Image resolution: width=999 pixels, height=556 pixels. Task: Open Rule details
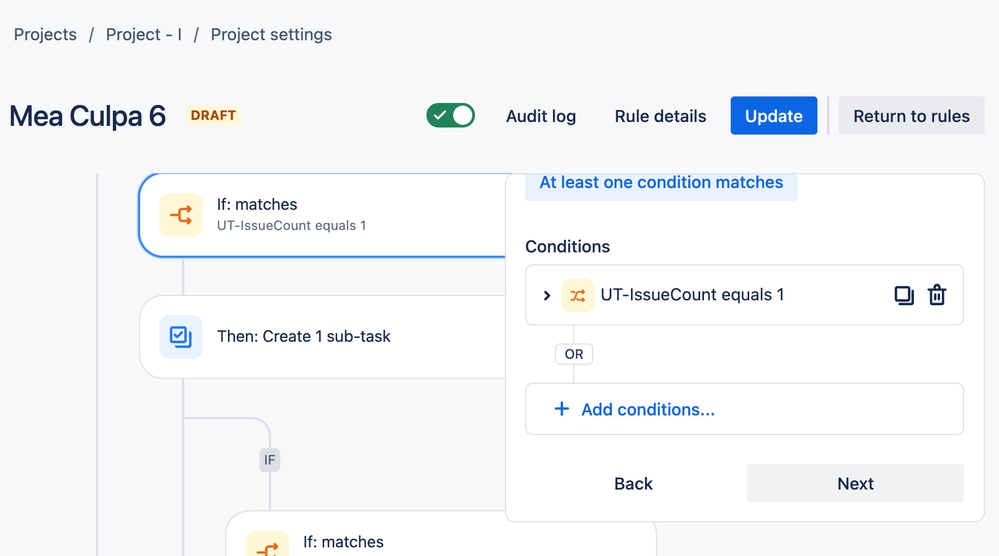click(x=660, y=116)
